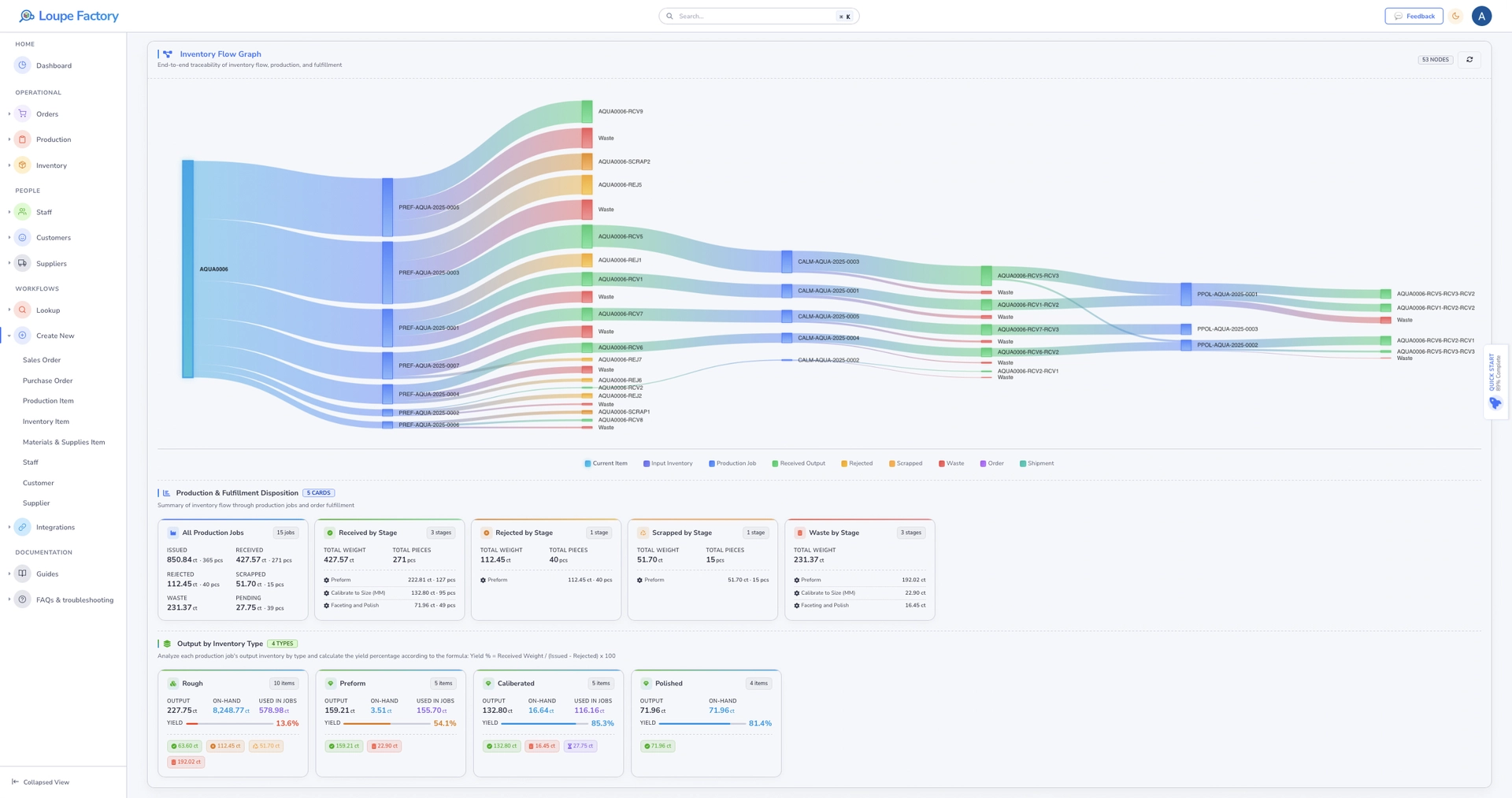Select Production Item in Create New
This screenshot has height=798, width=1512.
point(48,401)
